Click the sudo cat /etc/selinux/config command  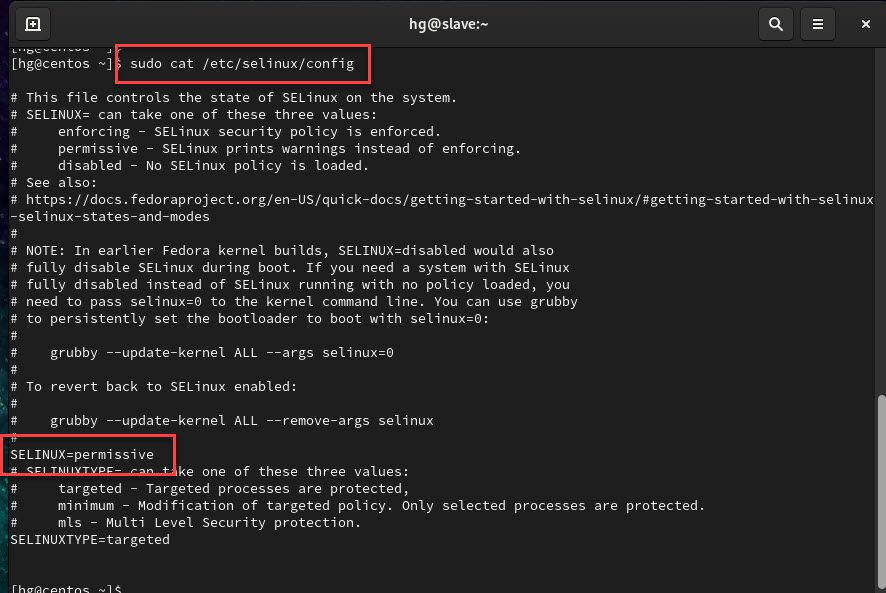click(242, 63)
